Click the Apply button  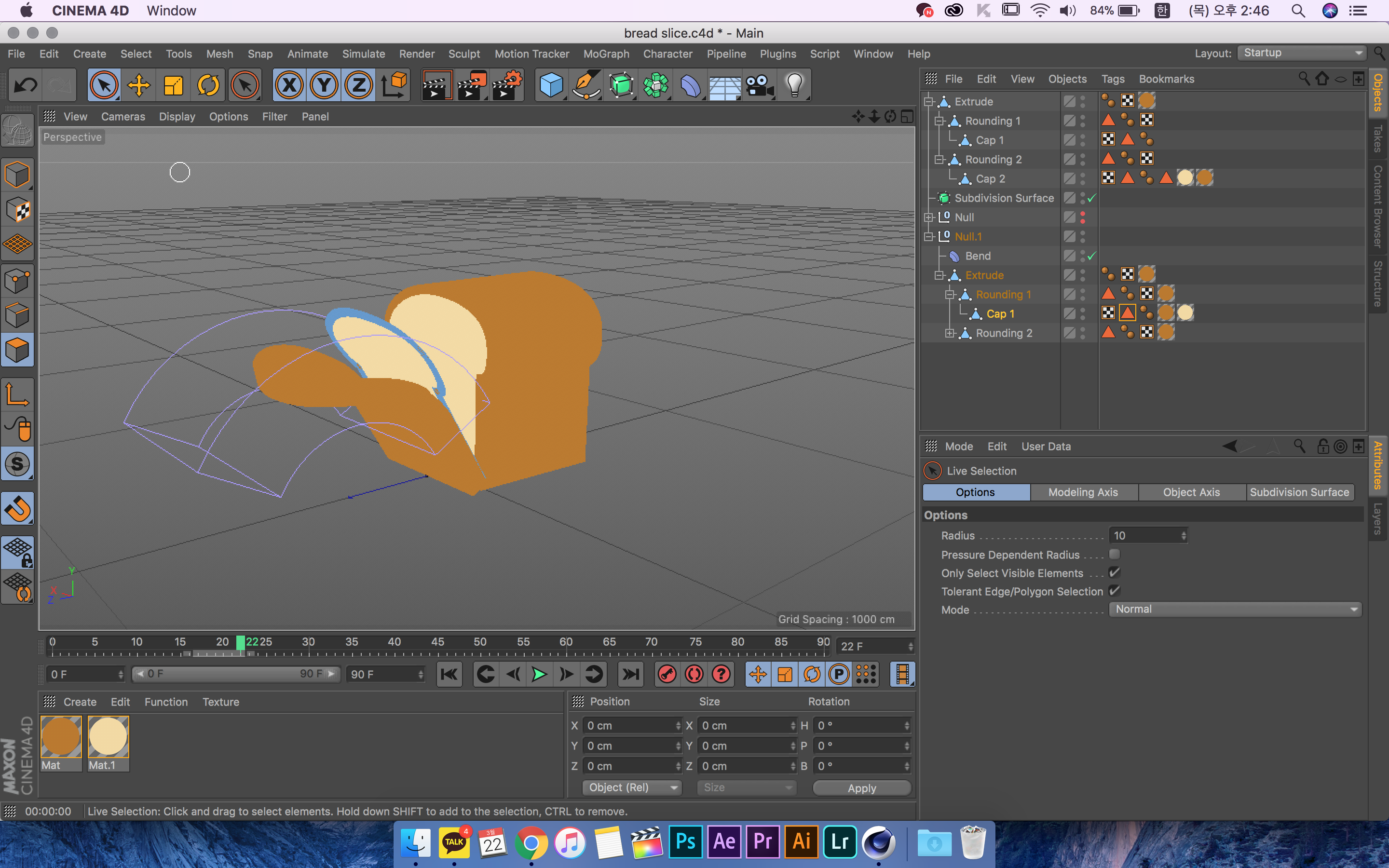(x=861, y=788)
